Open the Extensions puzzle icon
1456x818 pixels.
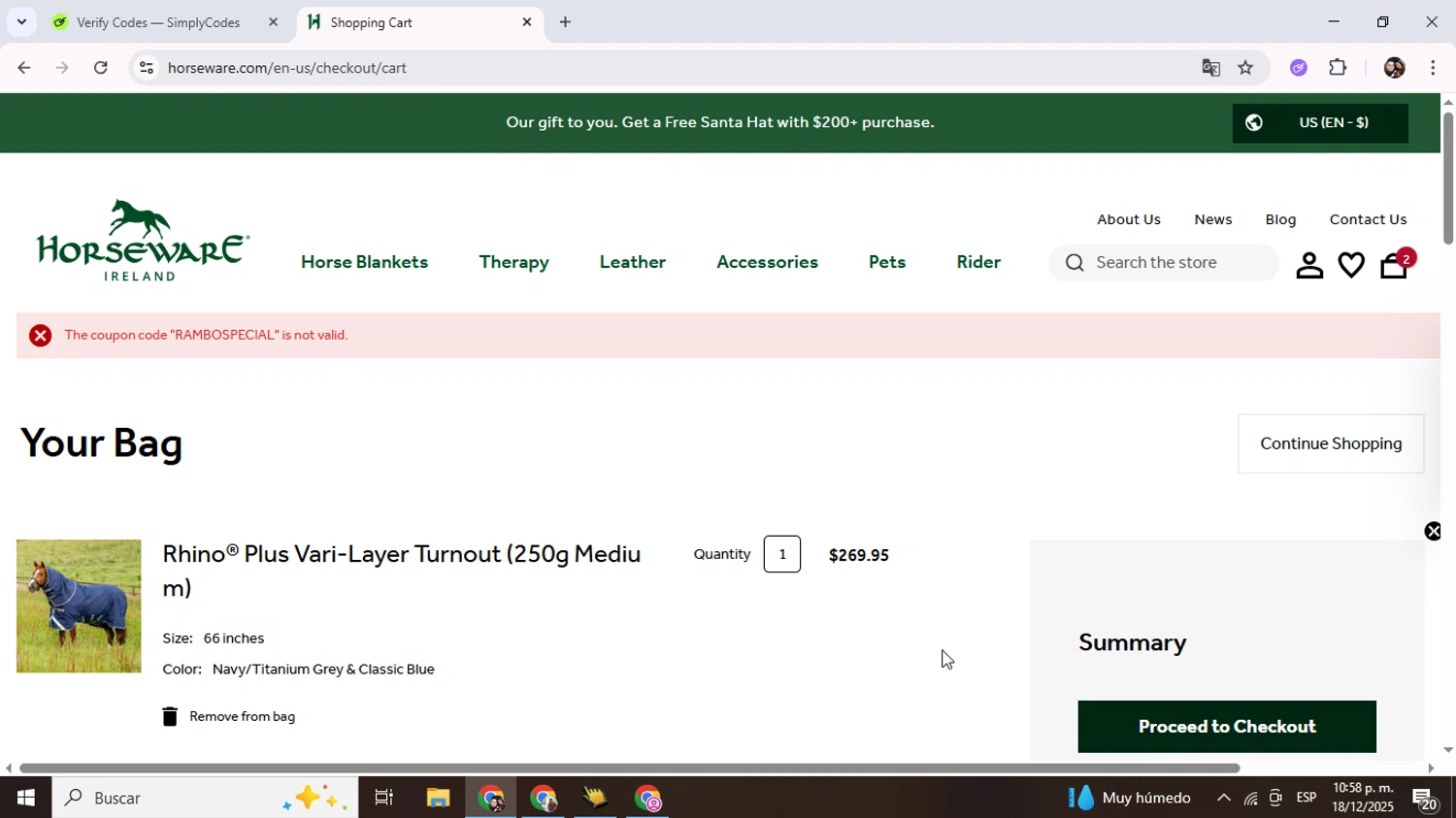click(1338, 68)
